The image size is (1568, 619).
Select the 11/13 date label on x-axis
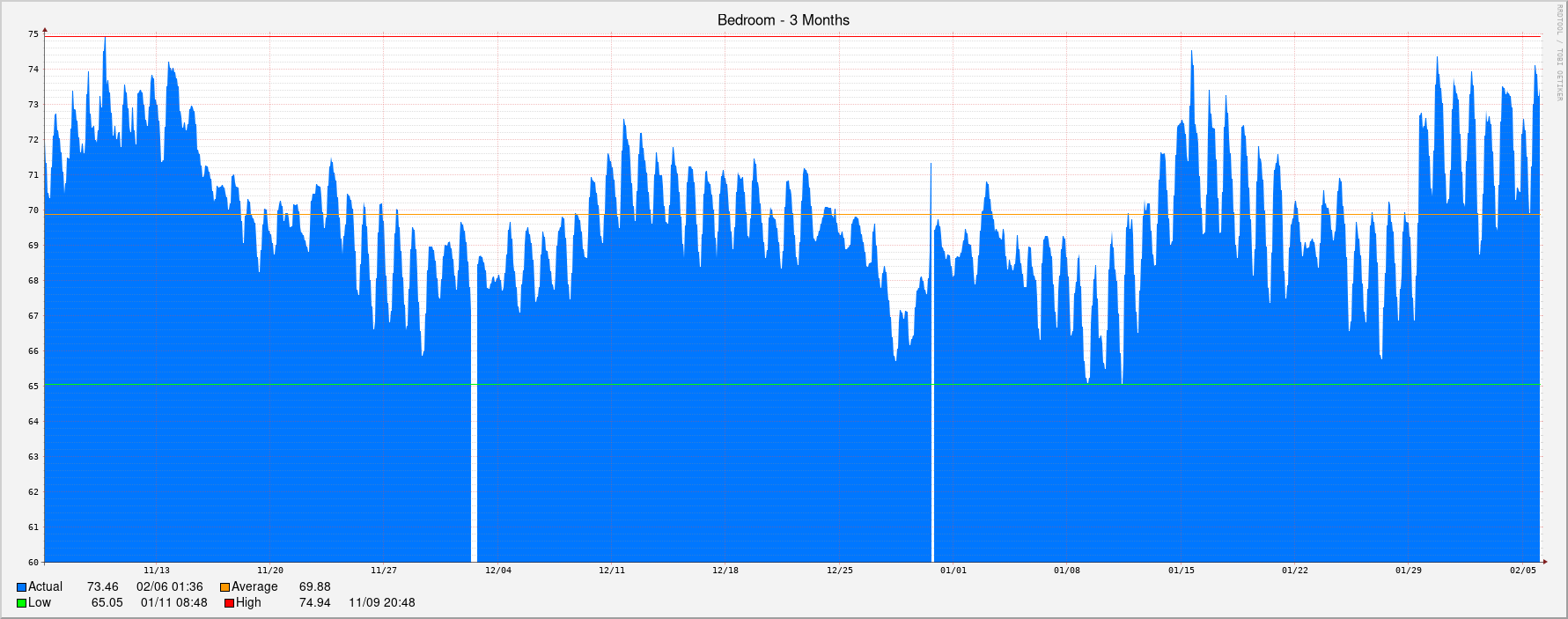click(x=157, y=571)
